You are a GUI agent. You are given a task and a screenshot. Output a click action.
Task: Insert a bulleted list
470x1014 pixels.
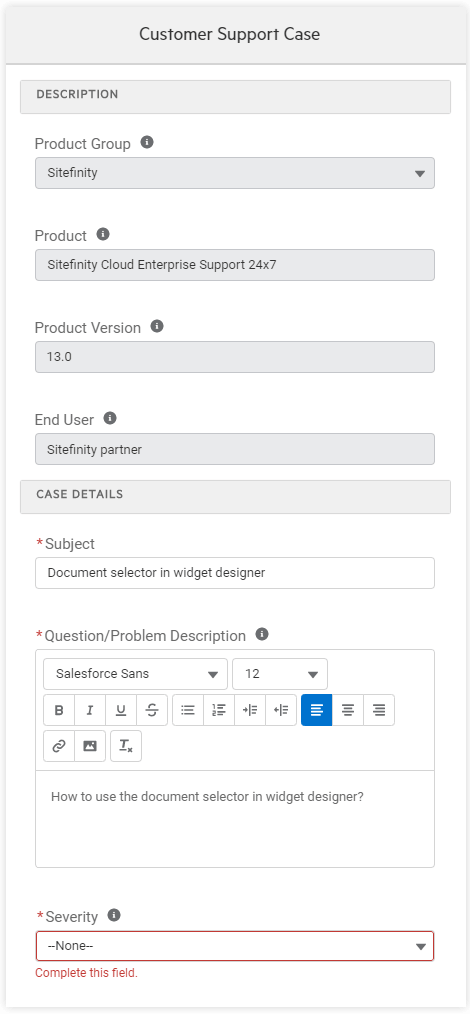(188, 710)
